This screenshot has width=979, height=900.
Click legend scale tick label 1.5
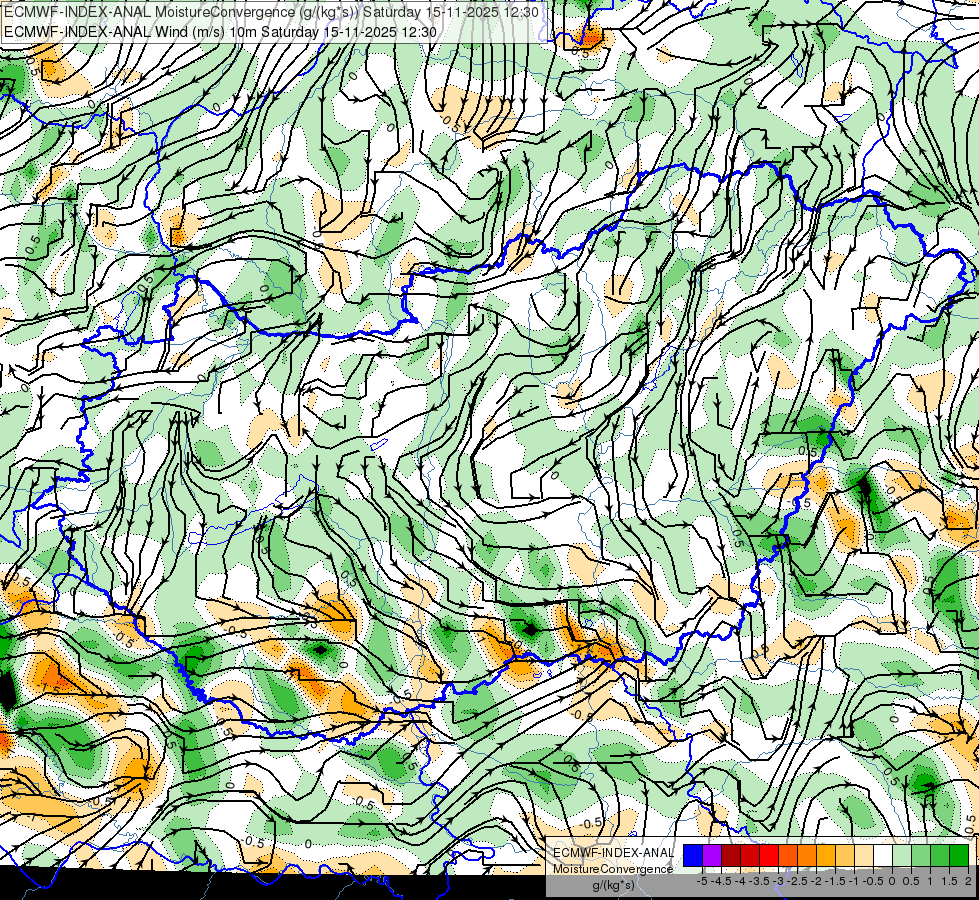point(950,881)
